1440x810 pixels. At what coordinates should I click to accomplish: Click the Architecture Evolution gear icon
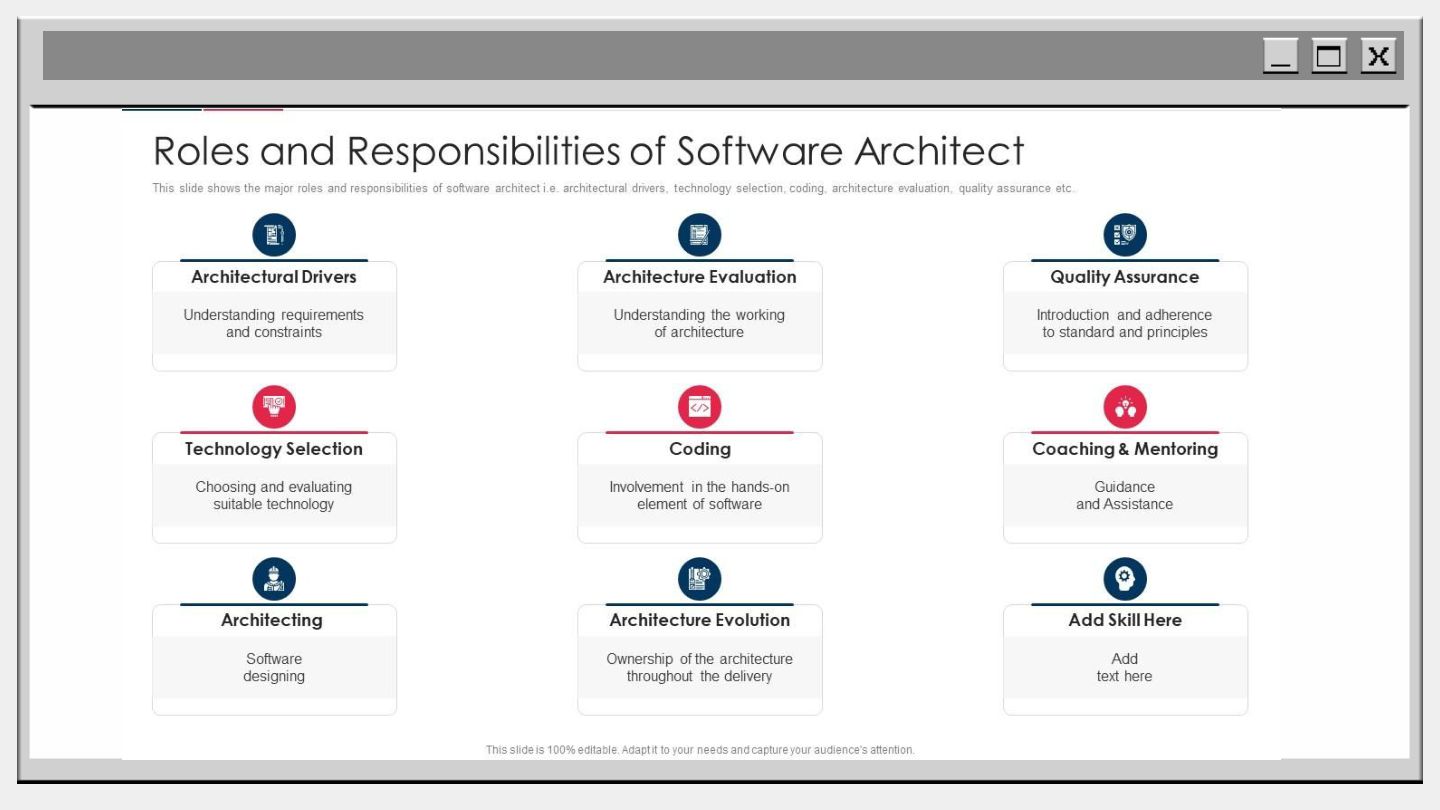[x=699, y=579]
